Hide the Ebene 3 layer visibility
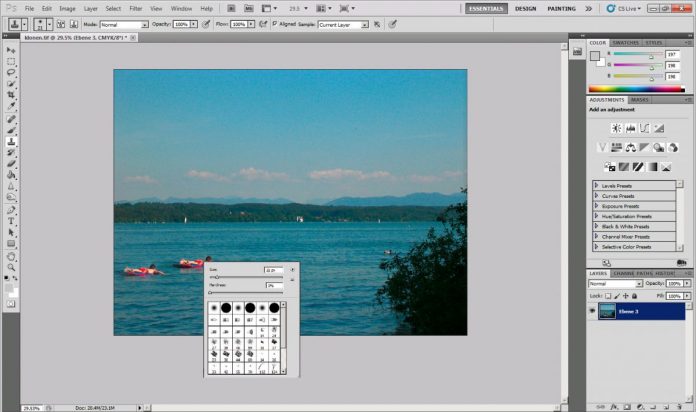This screenshot has height=412, width=696. click(593, 311)
